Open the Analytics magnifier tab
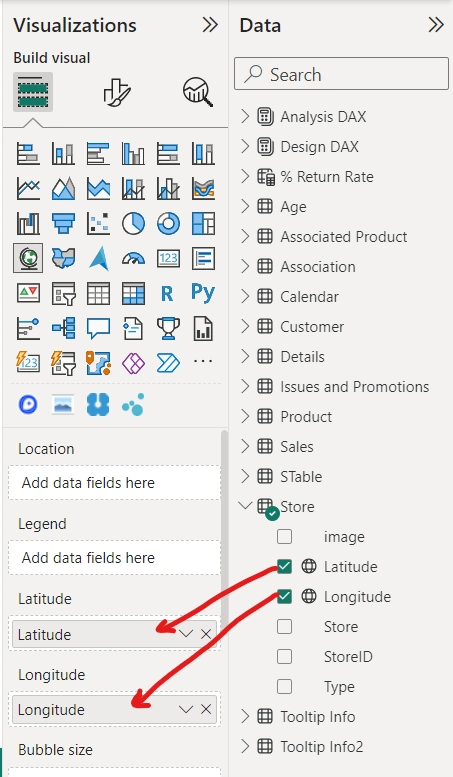 tap(198, 92)
